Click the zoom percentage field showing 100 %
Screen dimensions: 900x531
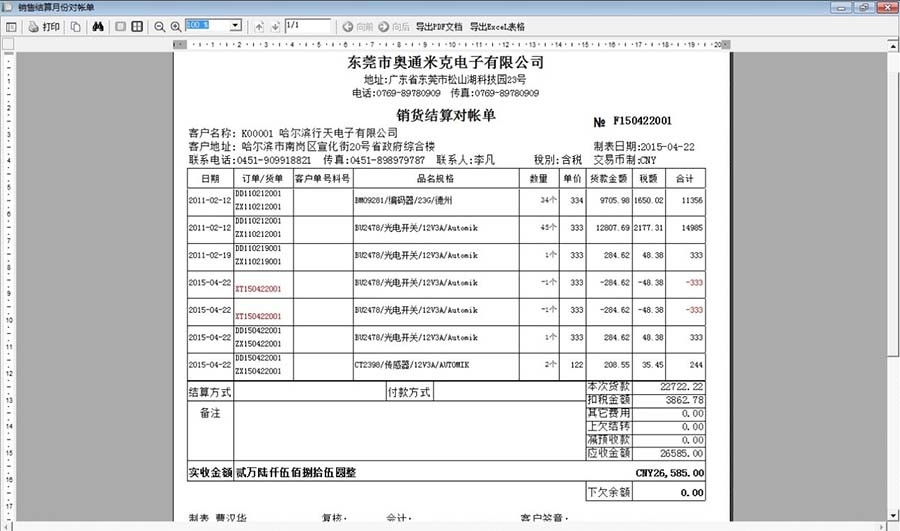(208, 26)
